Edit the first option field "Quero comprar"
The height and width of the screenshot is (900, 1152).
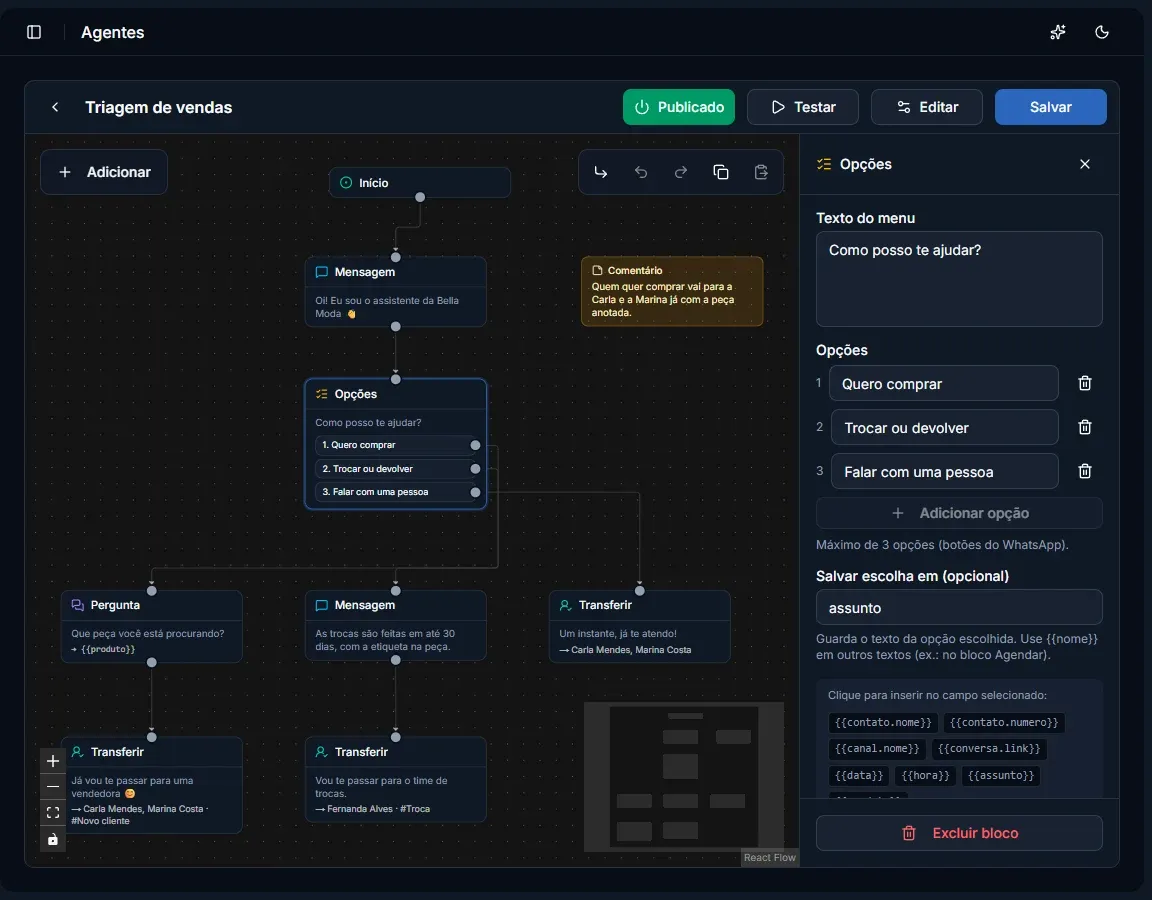tap(944, 384)
